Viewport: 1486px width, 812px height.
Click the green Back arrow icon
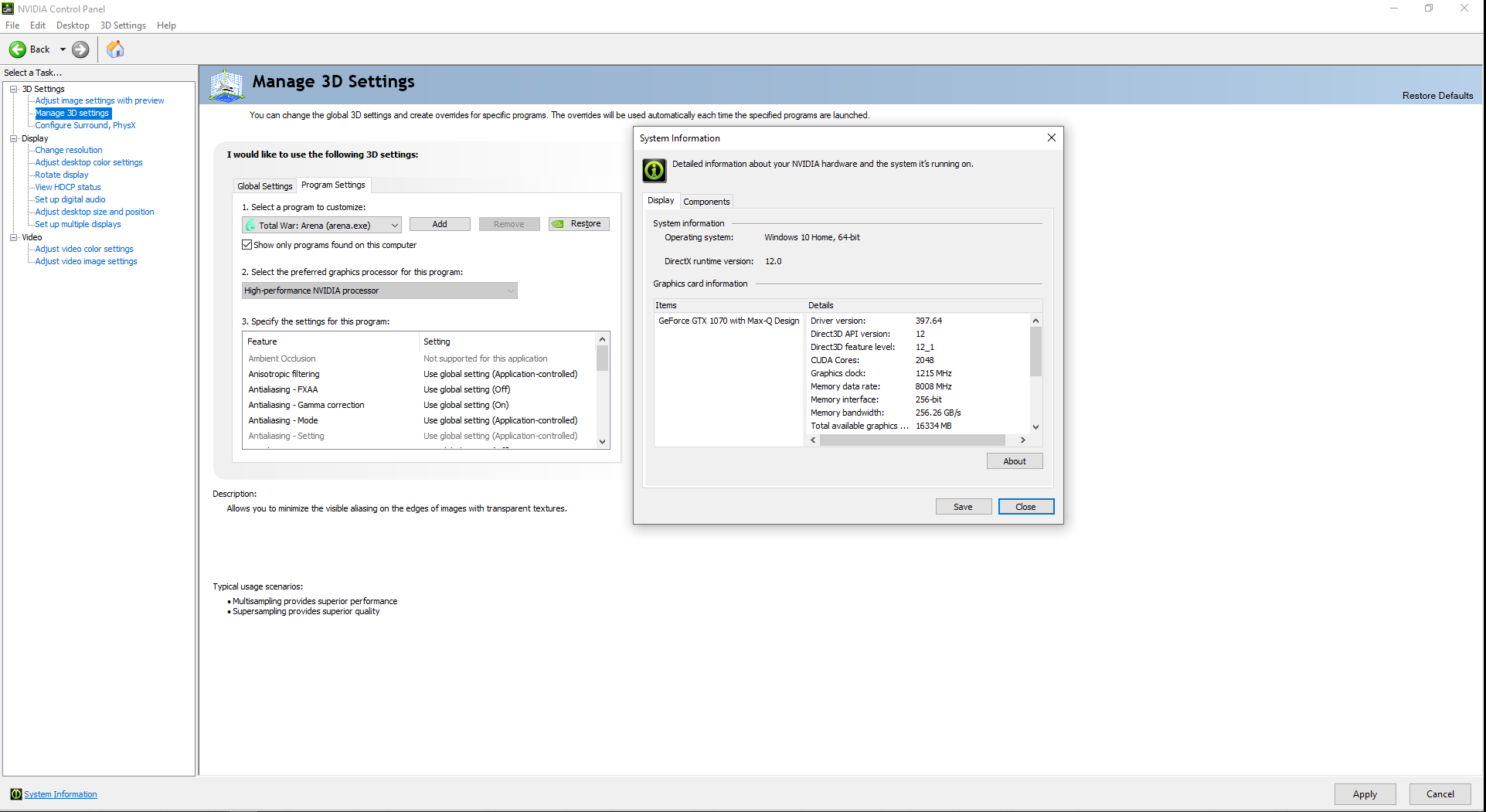(17, 49)
